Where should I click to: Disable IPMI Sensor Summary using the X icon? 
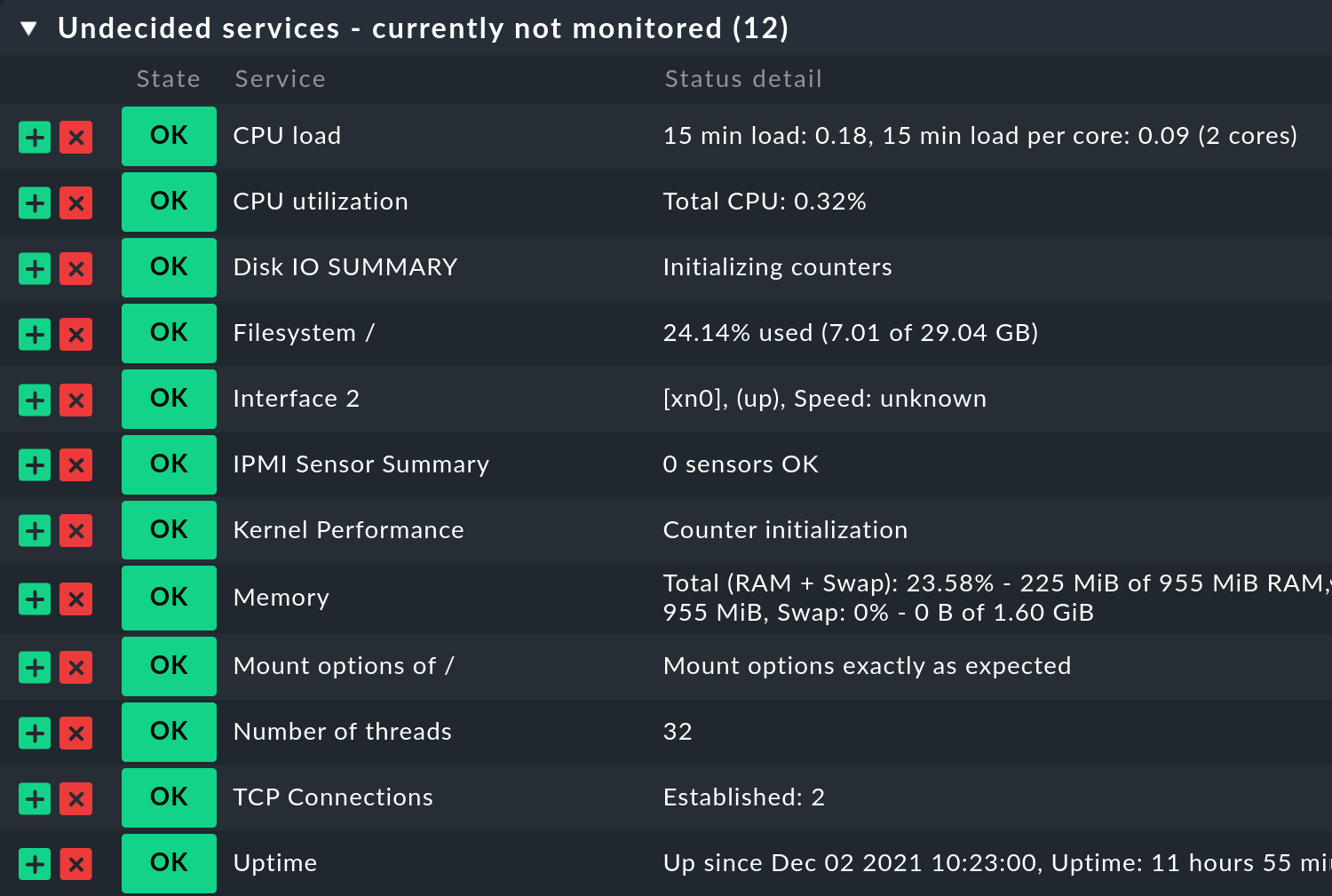(75, 464)
